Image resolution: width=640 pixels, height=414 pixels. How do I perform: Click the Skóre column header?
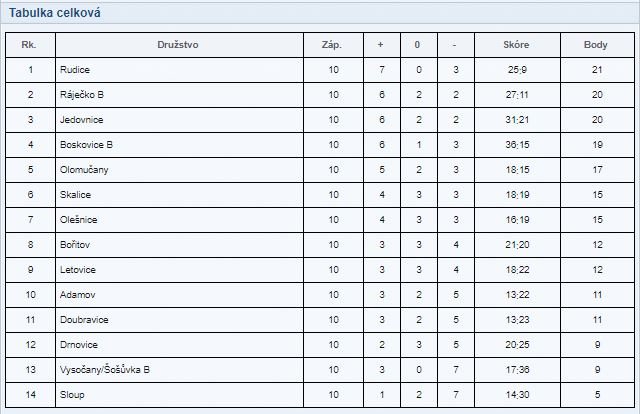pos(516,45)
